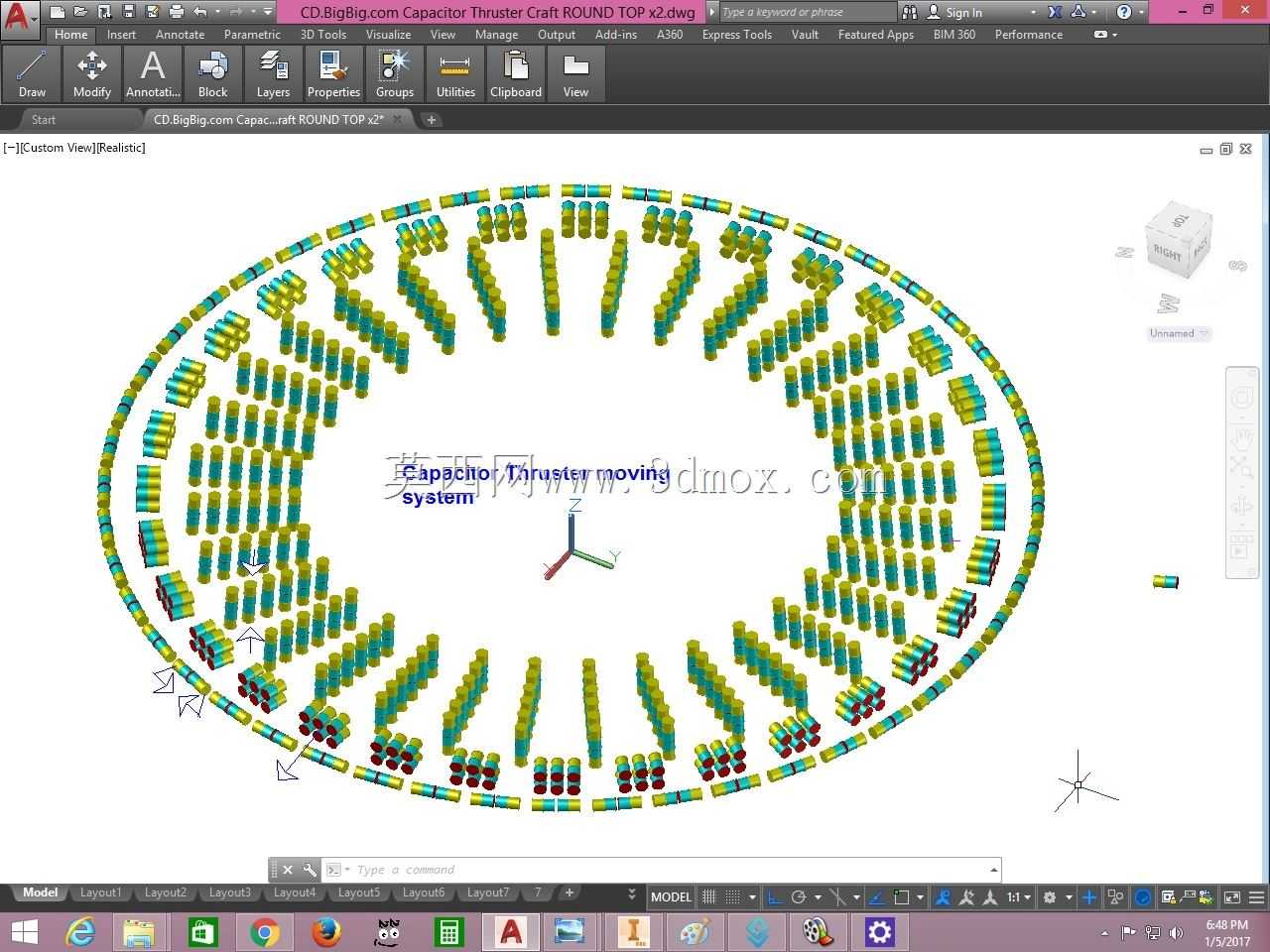
Task: Toggle hardware acceleration blue circle icon
Action: (x=1143, y=897)
